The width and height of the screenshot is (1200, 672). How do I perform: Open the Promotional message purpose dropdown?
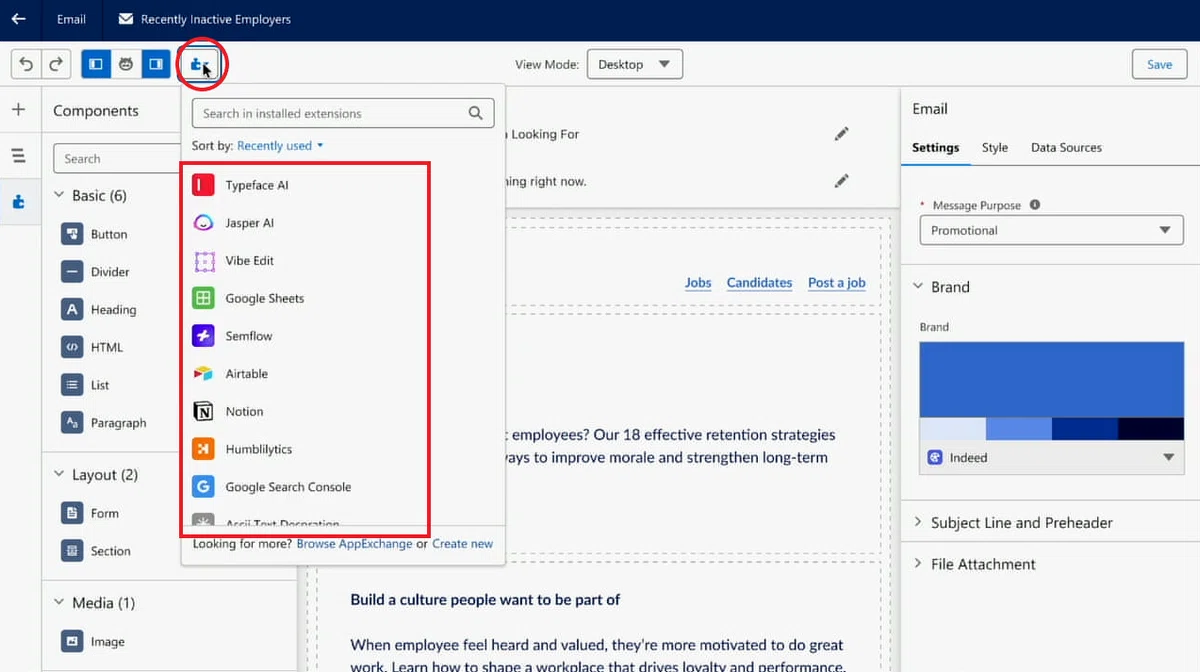coord(1051,230)
